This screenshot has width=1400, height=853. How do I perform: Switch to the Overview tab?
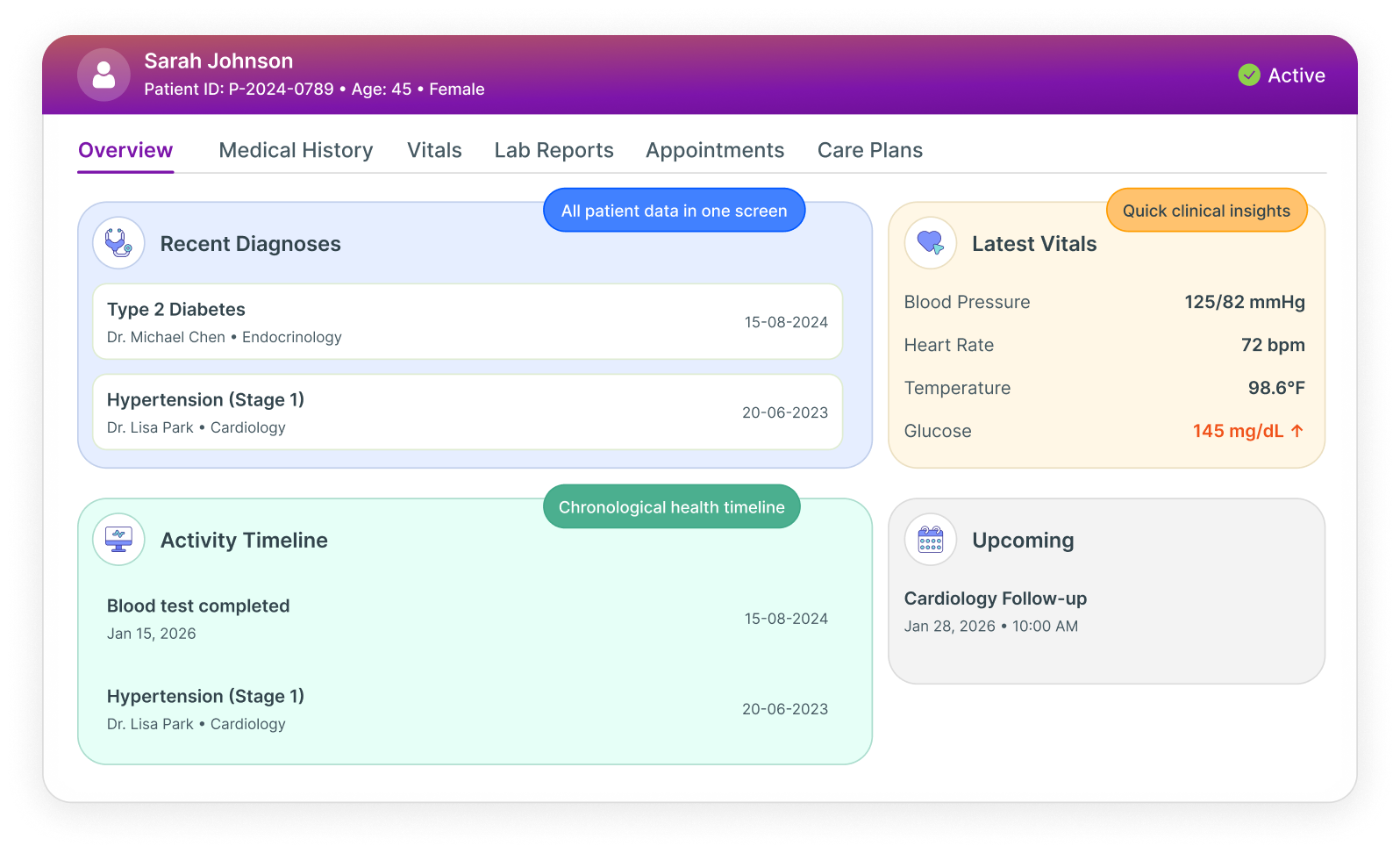[125, 150]
